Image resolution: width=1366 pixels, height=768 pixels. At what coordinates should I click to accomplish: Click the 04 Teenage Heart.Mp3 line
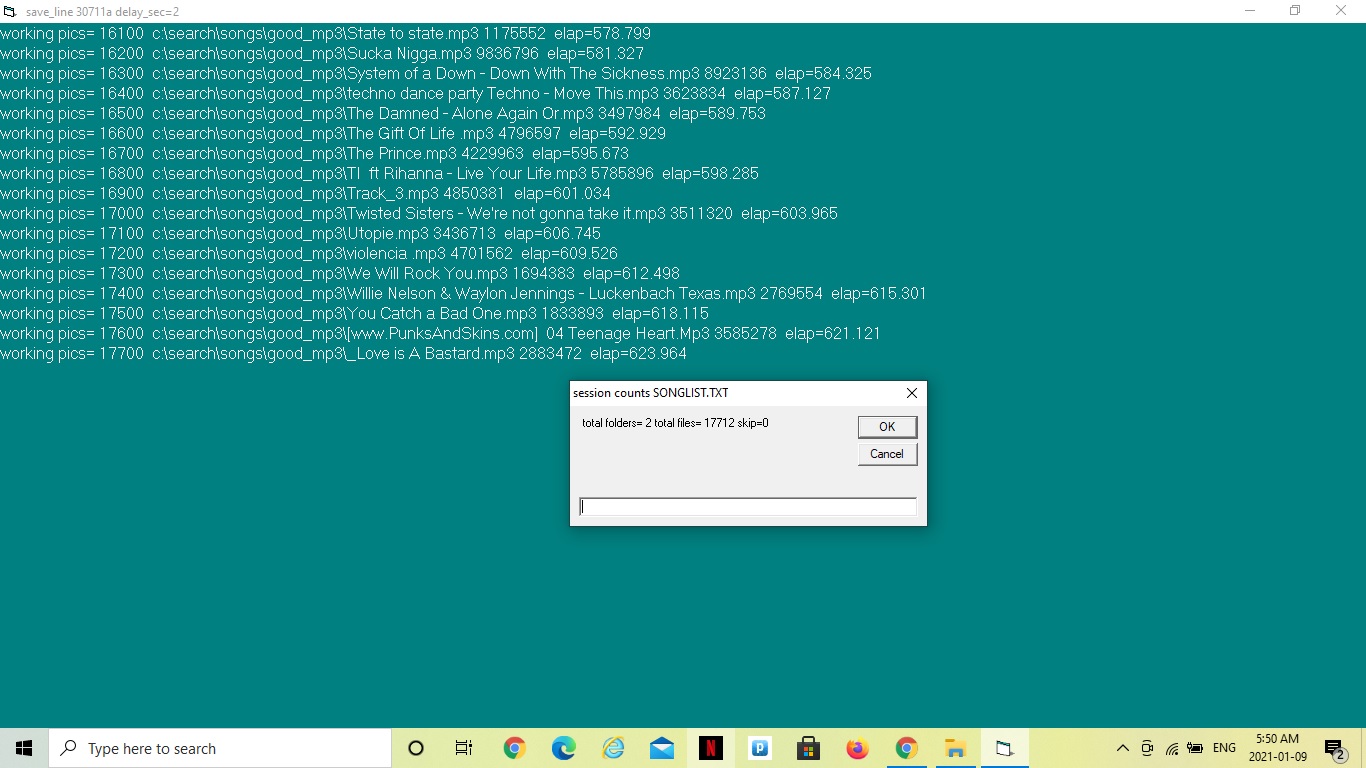(x=441, y=333)
